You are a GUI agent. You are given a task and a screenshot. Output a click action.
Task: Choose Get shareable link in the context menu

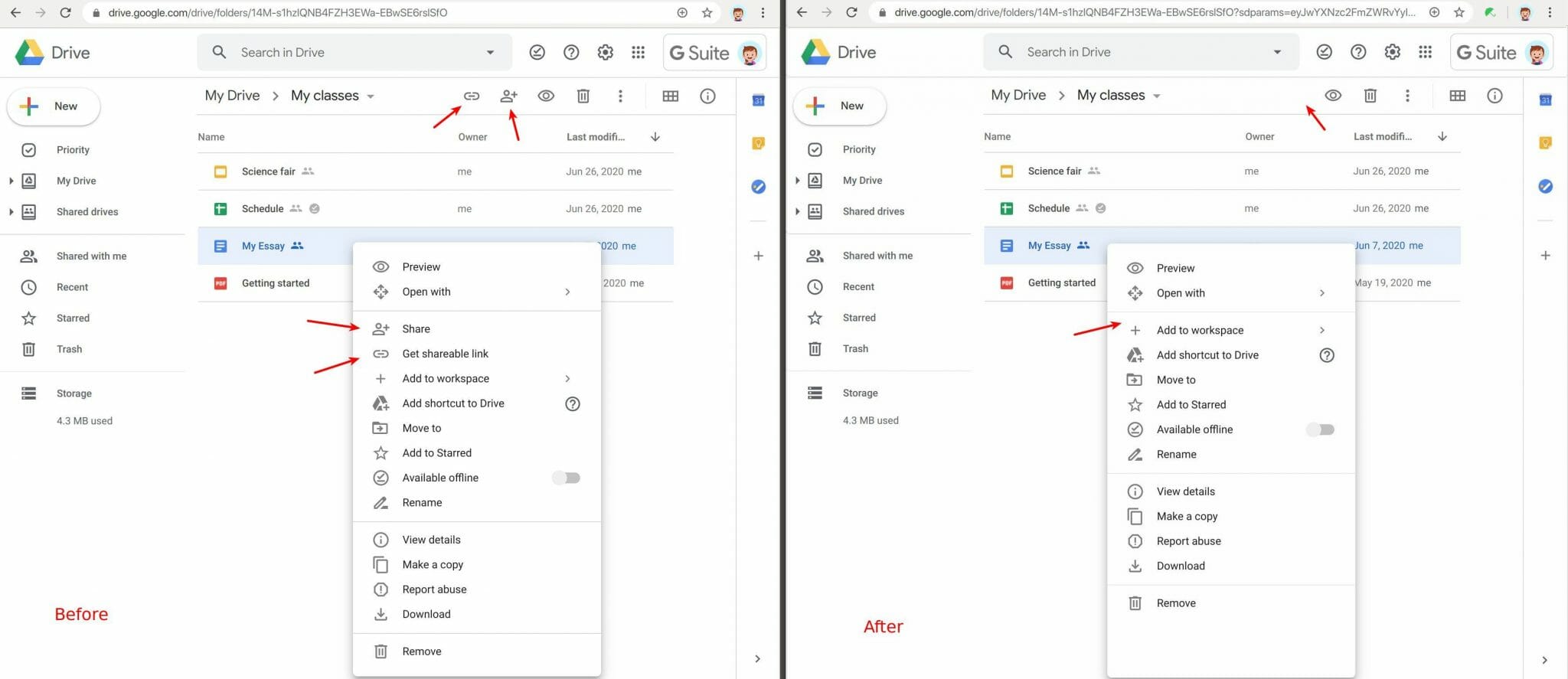(445, 354)
